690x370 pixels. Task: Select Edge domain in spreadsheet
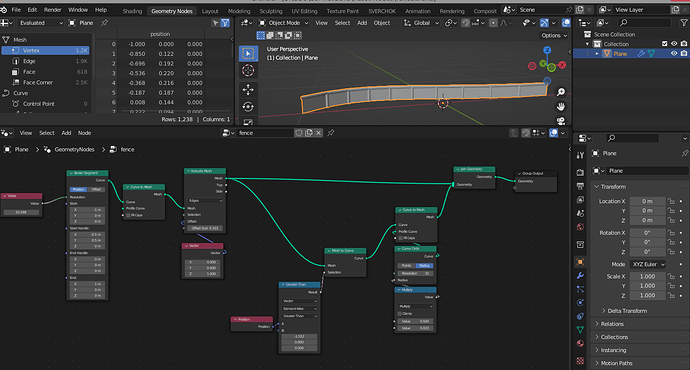click(29, 61)
